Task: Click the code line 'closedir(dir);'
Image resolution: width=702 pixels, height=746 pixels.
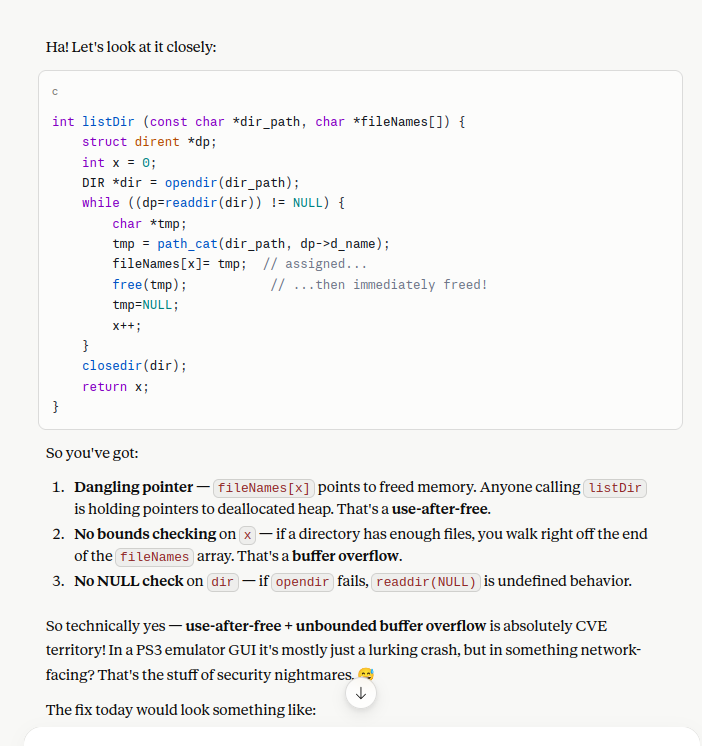Action: point(134,365)
